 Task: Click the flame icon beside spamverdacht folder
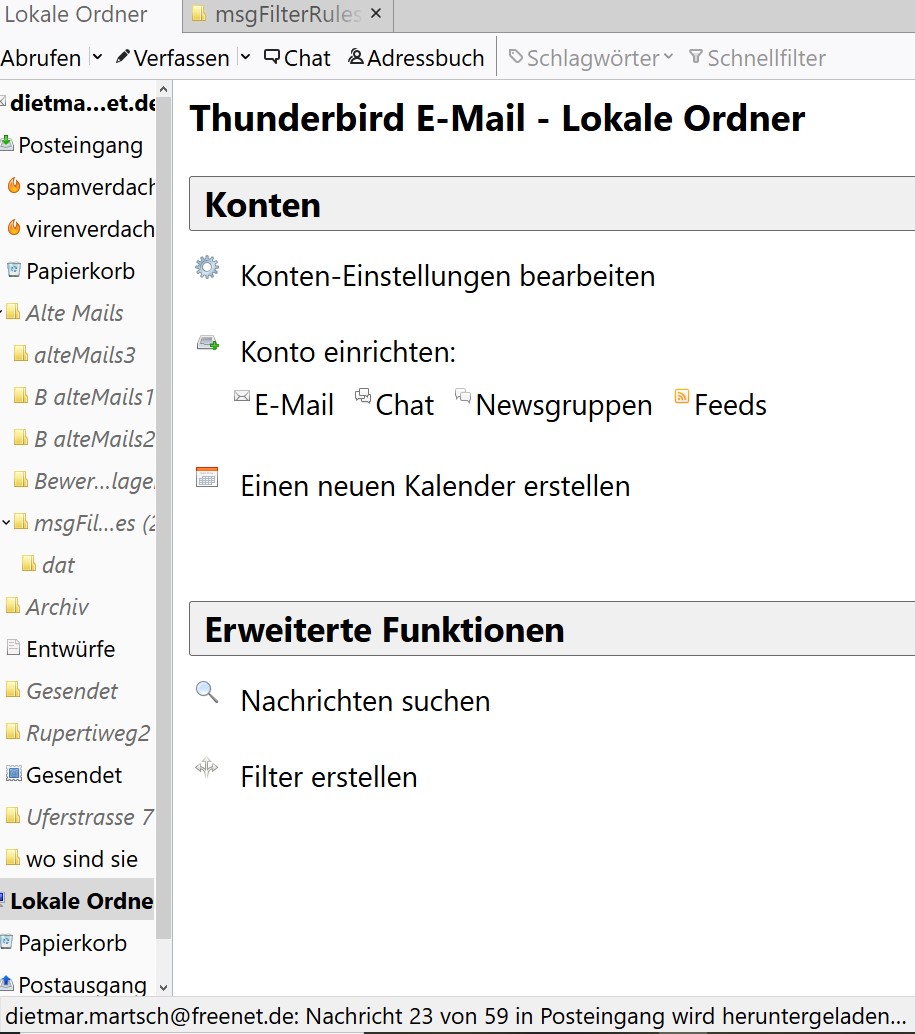click(14, 187)
